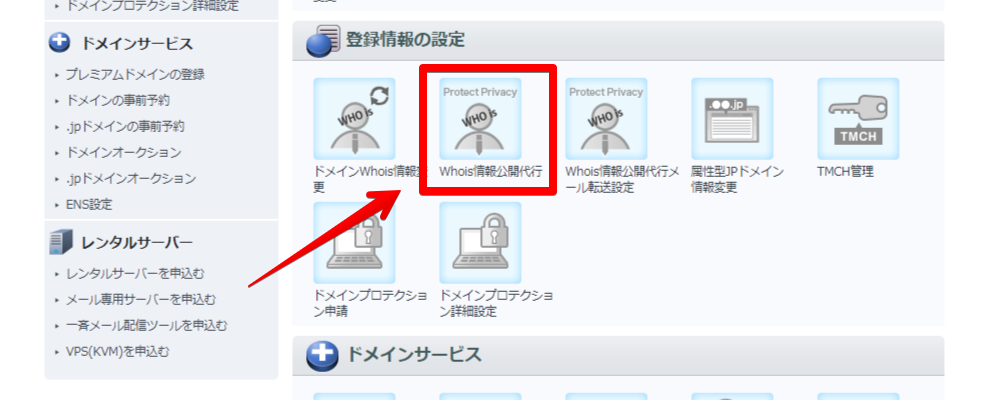Click sidebar レンタルサーバー heading text
1000x400 pixels.
click(137, 243)
